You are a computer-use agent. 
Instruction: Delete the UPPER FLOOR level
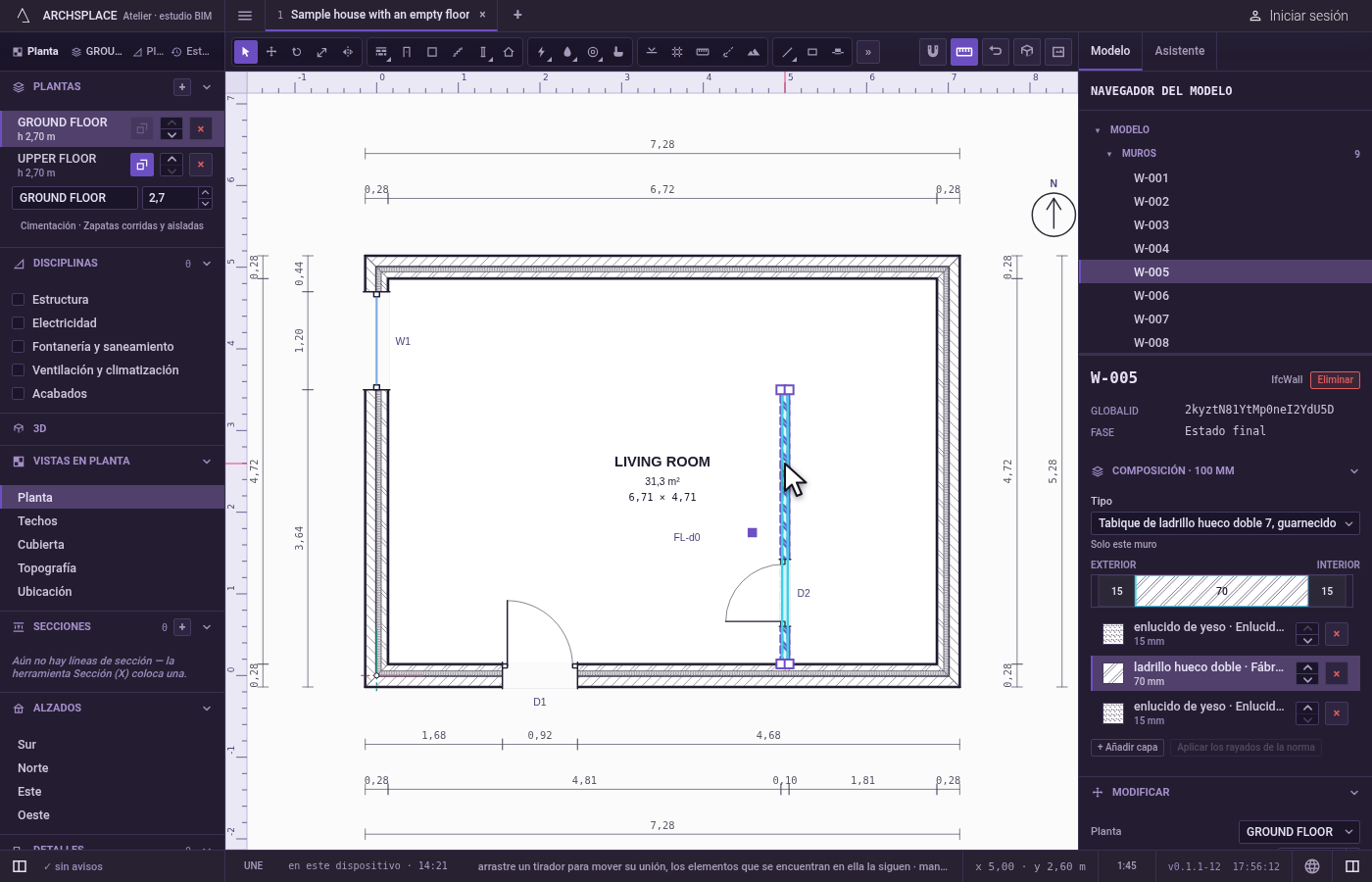pos(201,165)
